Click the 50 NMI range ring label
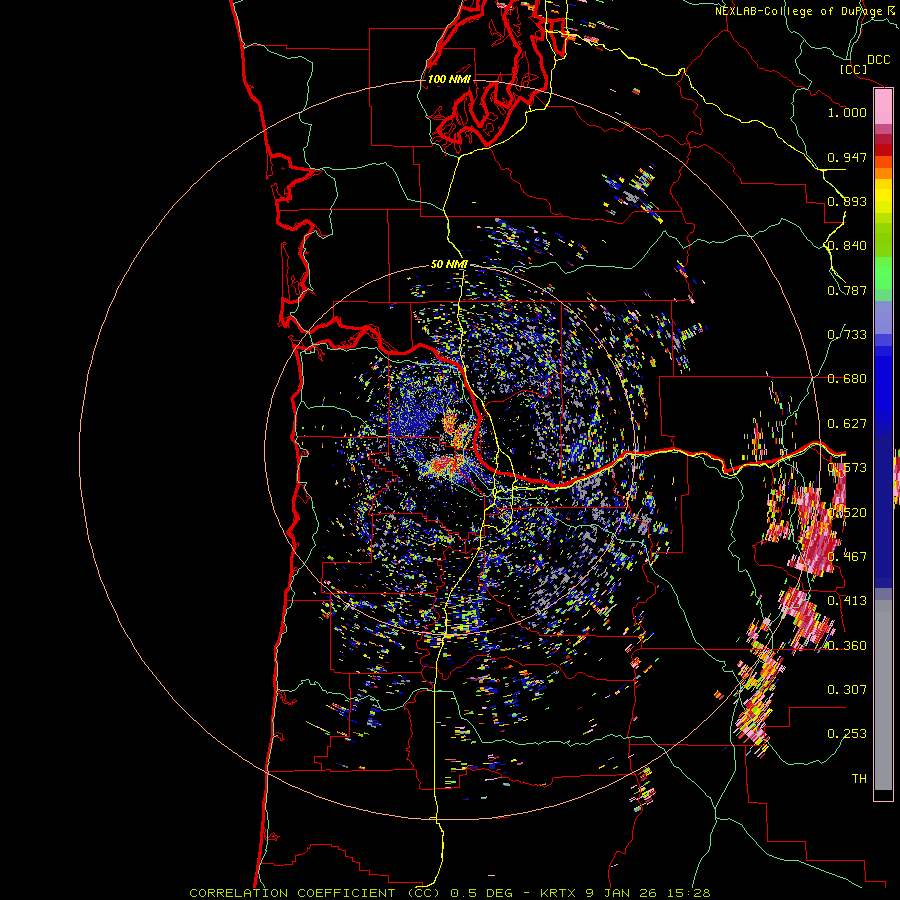The height and width of the screenshot is (900, 900). (x=449, y=265)
